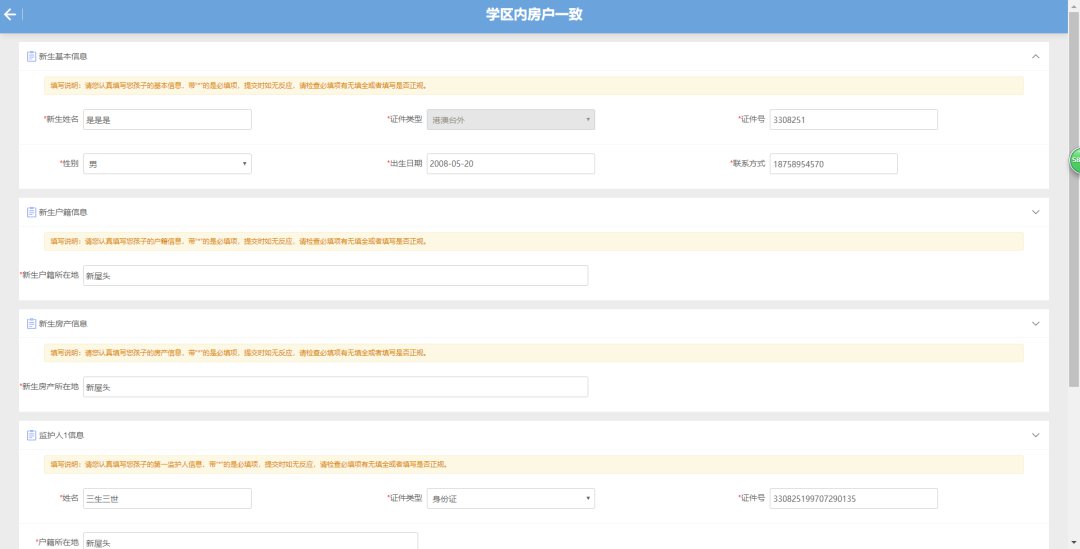
Task: Click the 联系方式 phone number field
Action: pyautogui.click(x=832, y=164)
